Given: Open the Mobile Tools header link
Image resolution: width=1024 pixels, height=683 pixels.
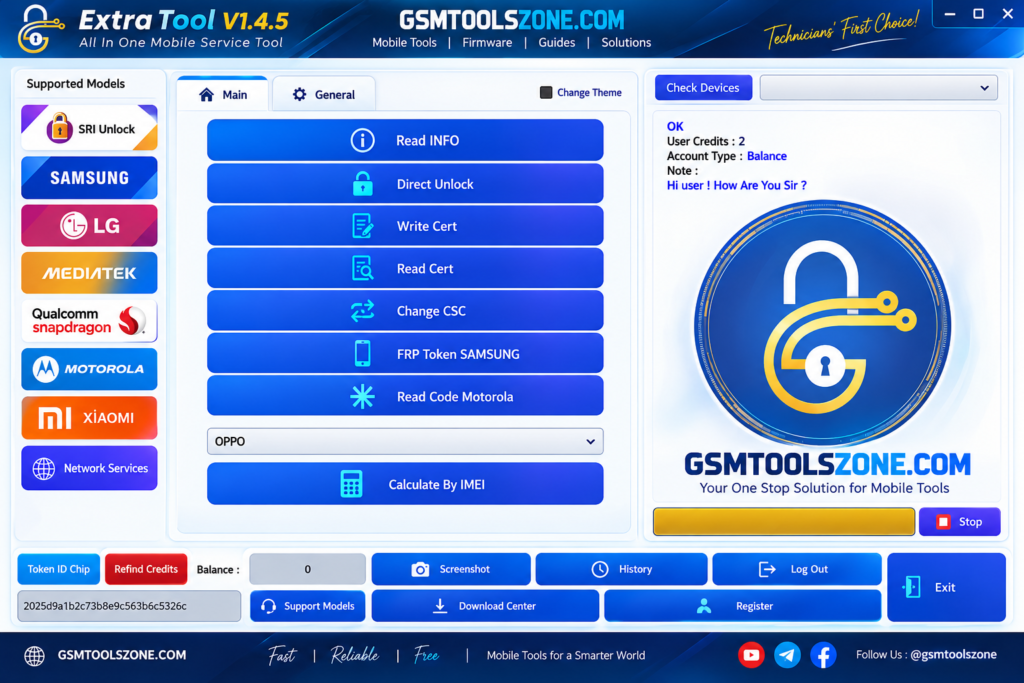Looking at the screenshot, I should [x=404, y=42].
